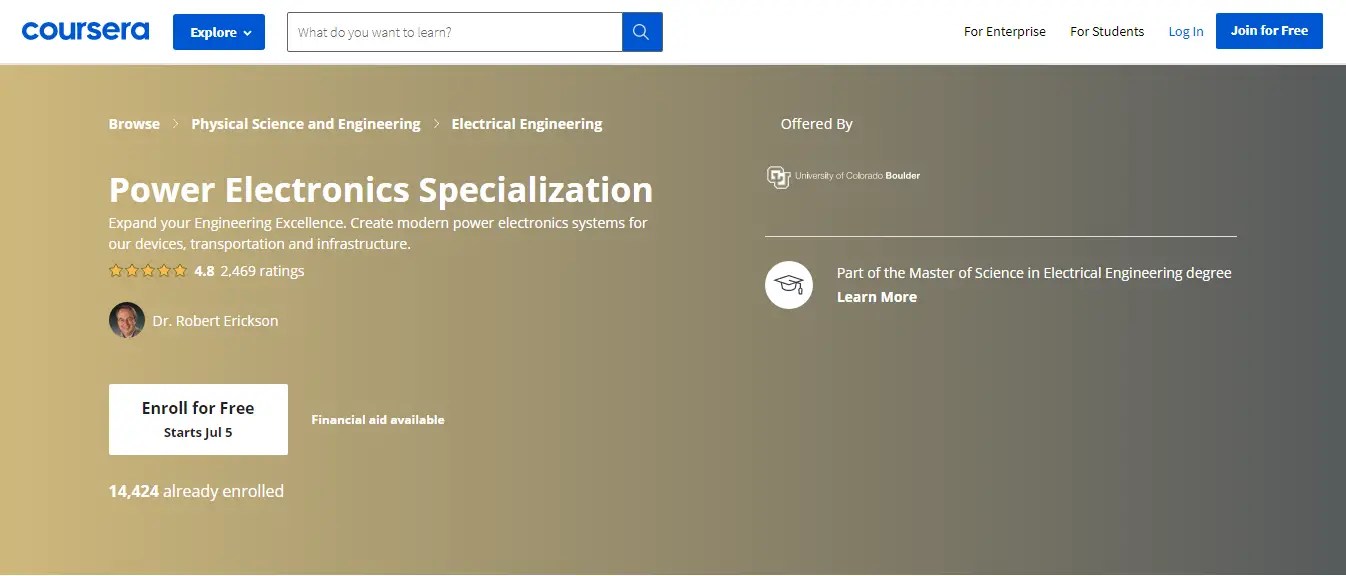Open the For Students page
The width and height of the screenshot is (1346, 576).
(1107, 31)
